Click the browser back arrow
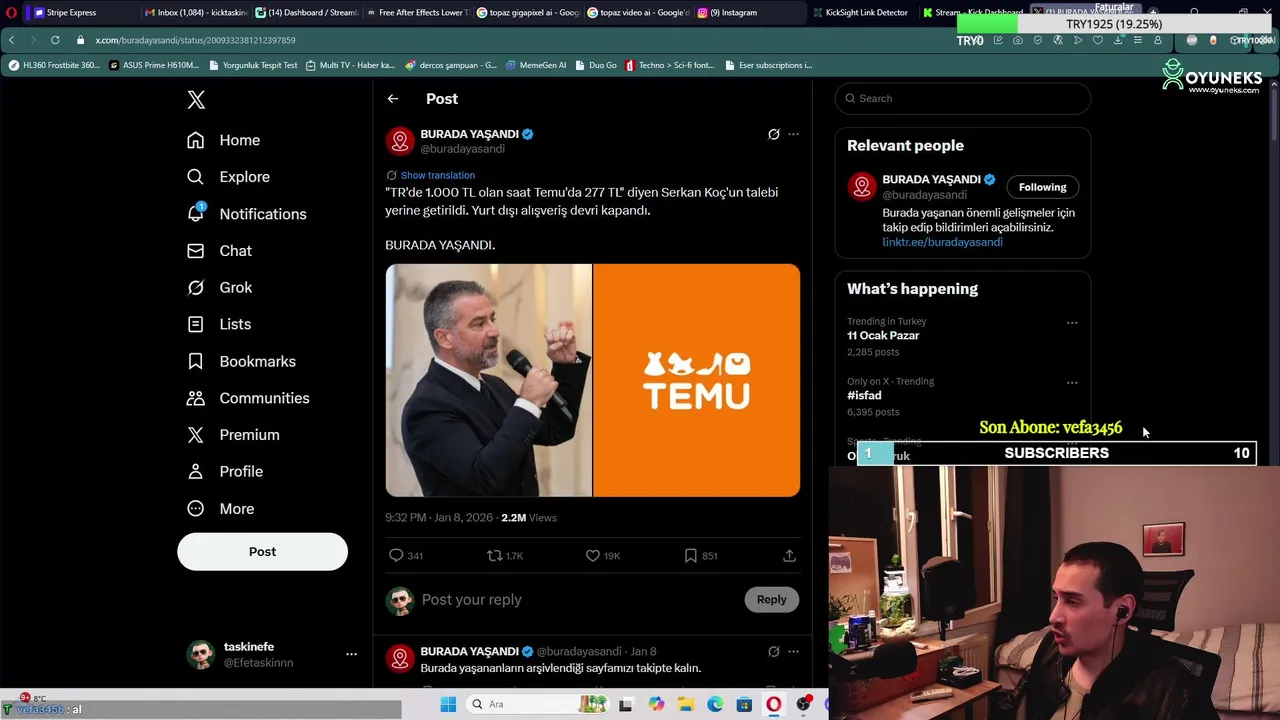1280x720 pixels. (11, 40)
